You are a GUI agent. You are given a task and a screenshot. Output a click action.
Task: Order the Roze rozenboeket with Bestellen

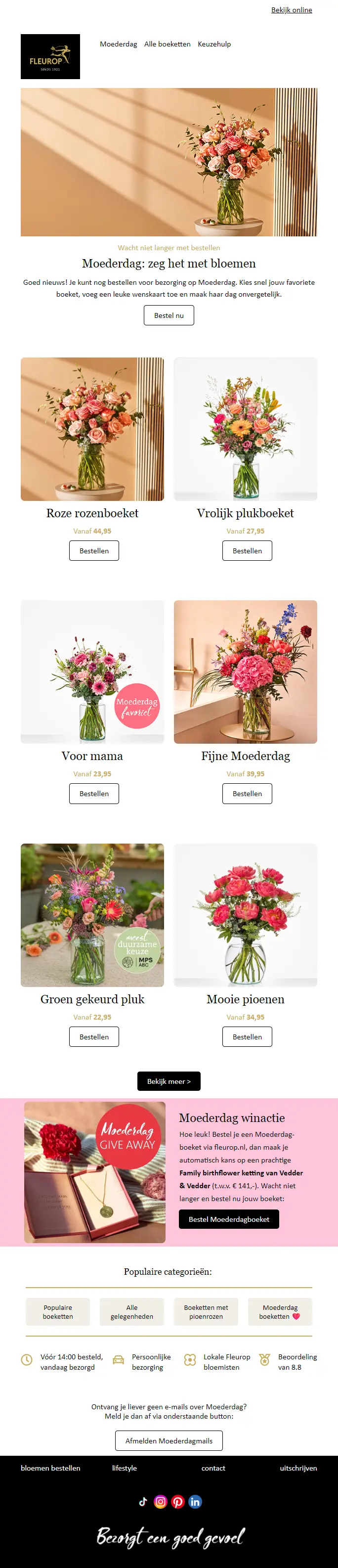point(94,550)
